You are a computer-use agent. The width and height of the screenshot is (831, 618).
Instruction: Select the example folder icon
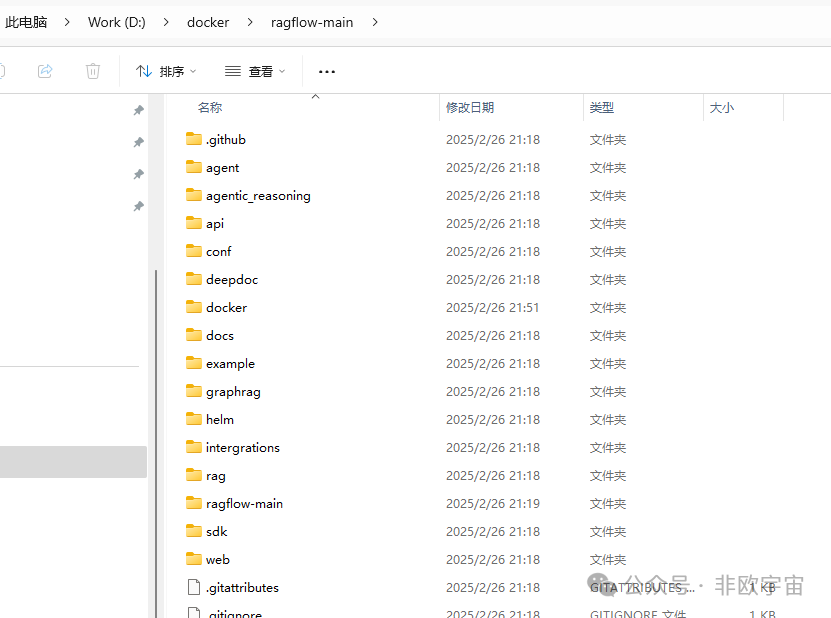194,363
